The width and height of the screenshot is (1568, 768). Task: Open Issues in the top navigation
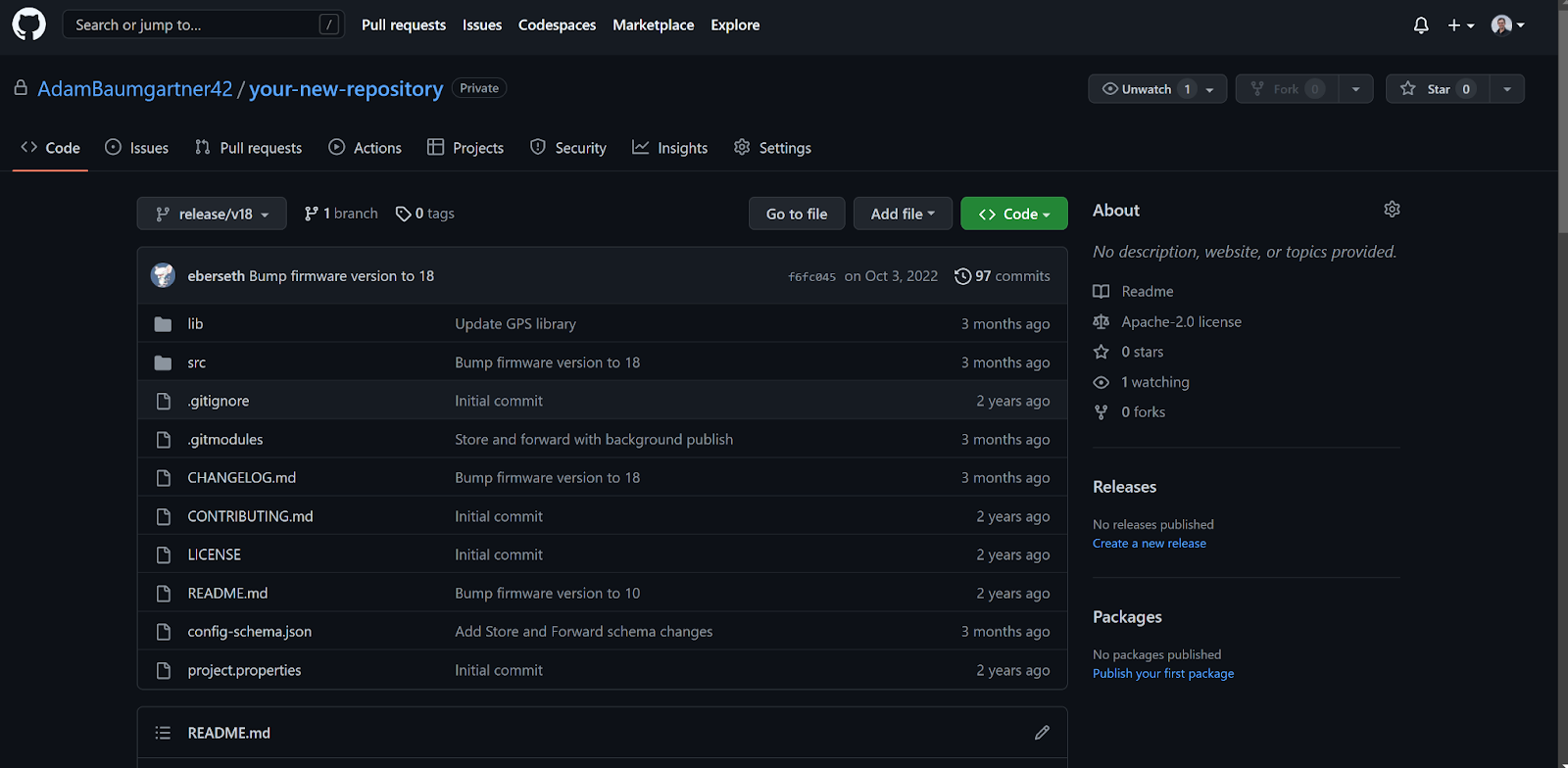pos(482,25)
